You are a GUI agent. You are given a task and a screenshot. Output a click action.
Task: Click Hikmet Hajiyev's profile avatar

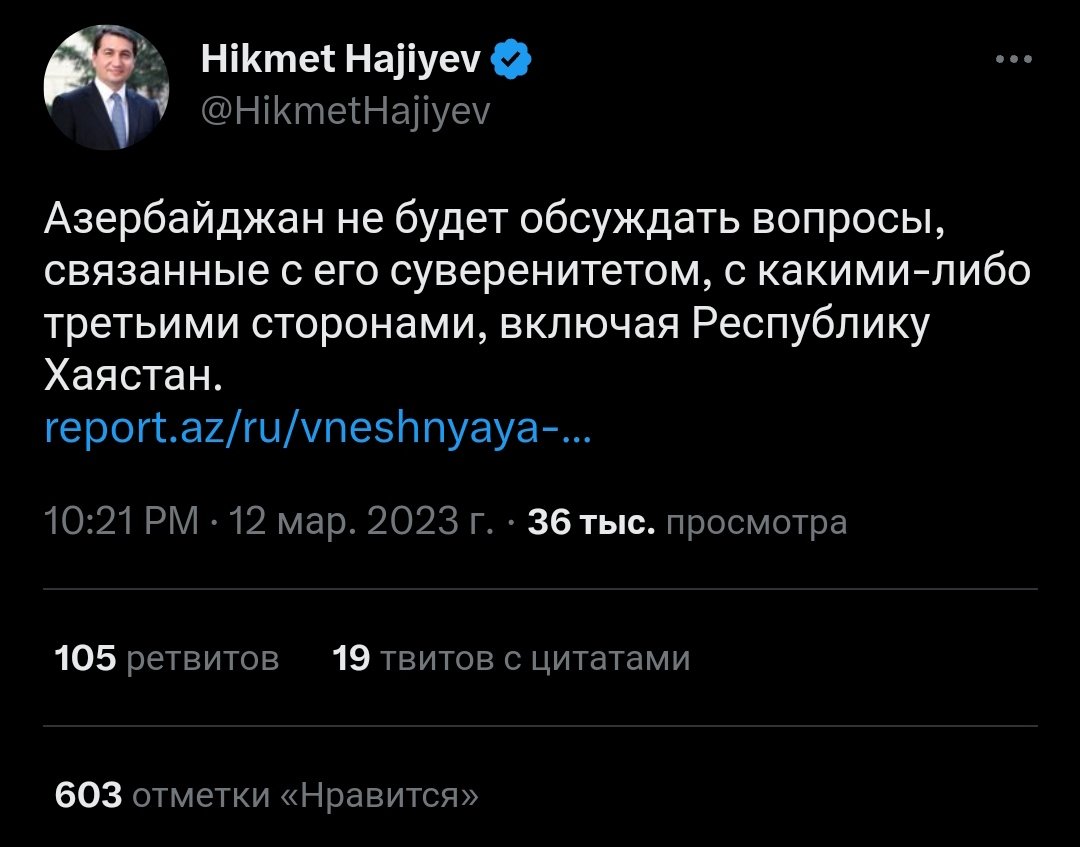[x=105, y=88]
